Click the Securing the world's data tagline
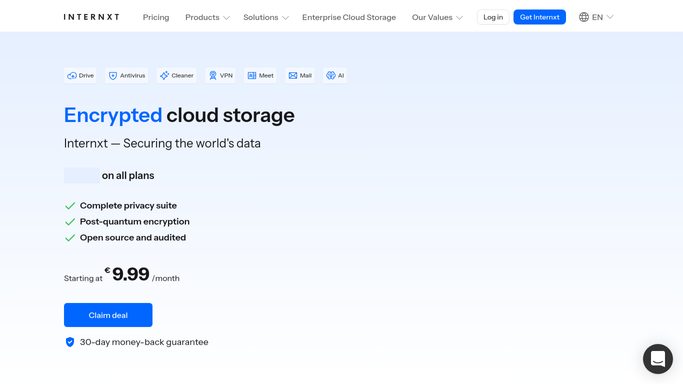 (x=162, y=143)
